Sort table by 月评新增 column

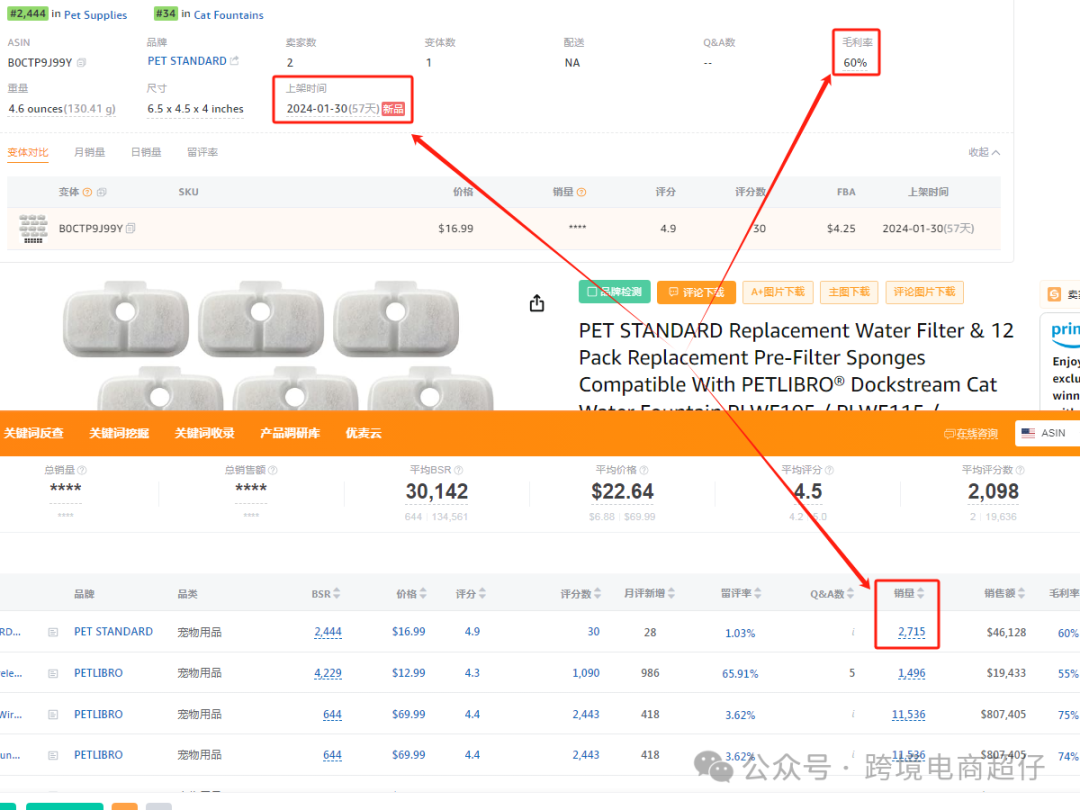point(650,593)
